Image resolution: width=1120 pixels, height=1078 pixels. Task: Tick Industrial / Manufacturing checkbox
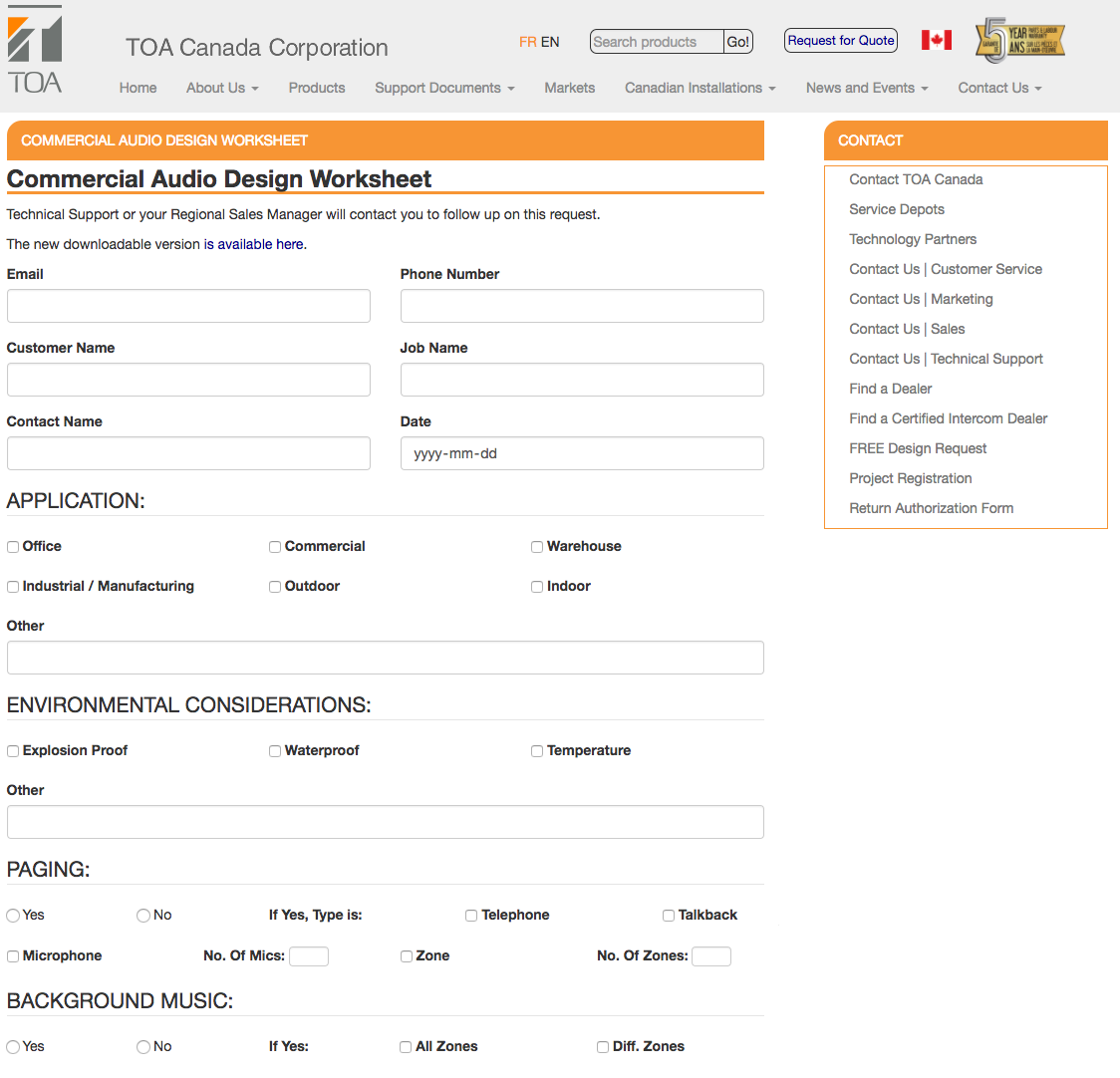point(13,587)
